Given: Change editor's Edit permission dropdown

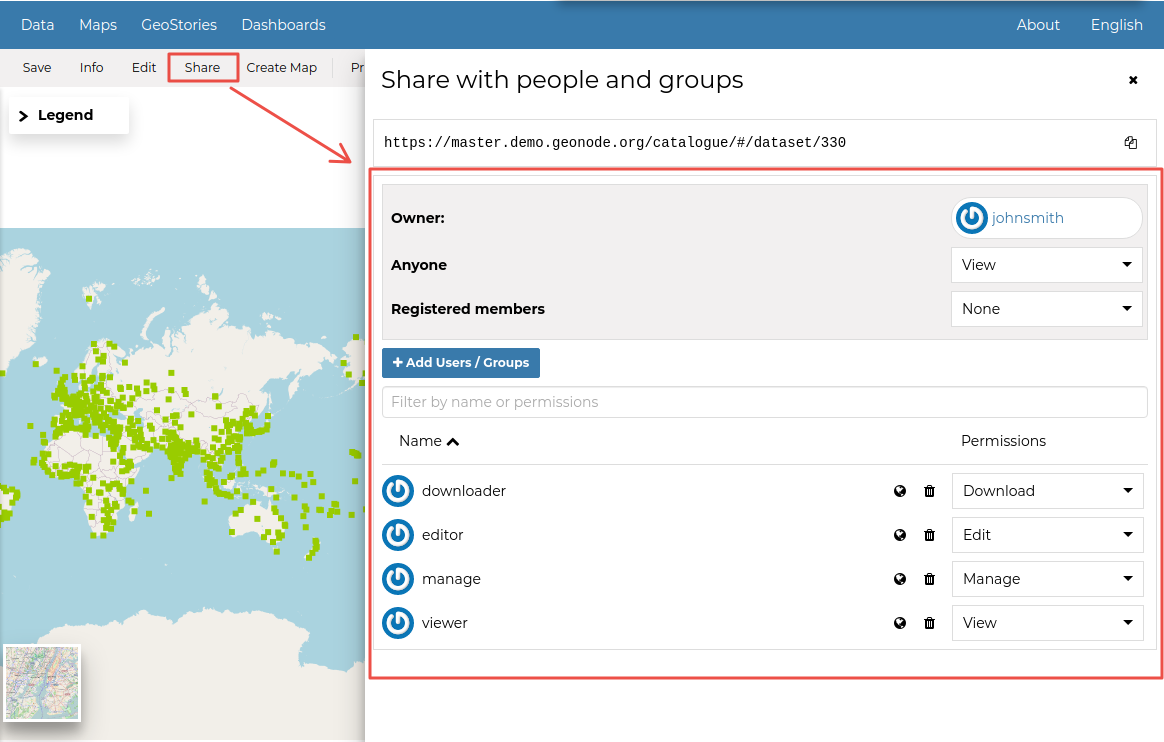Looking at the screenshot, I should pos(1047,535).
